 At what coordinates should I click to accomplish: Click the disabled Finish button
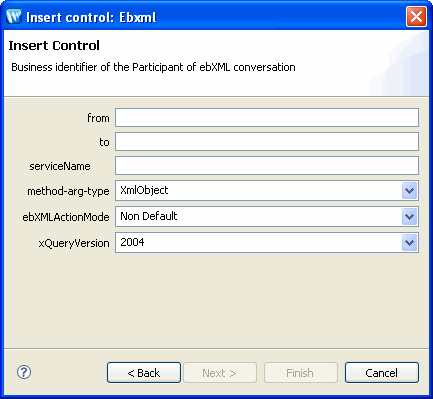[x=301, y=373]
